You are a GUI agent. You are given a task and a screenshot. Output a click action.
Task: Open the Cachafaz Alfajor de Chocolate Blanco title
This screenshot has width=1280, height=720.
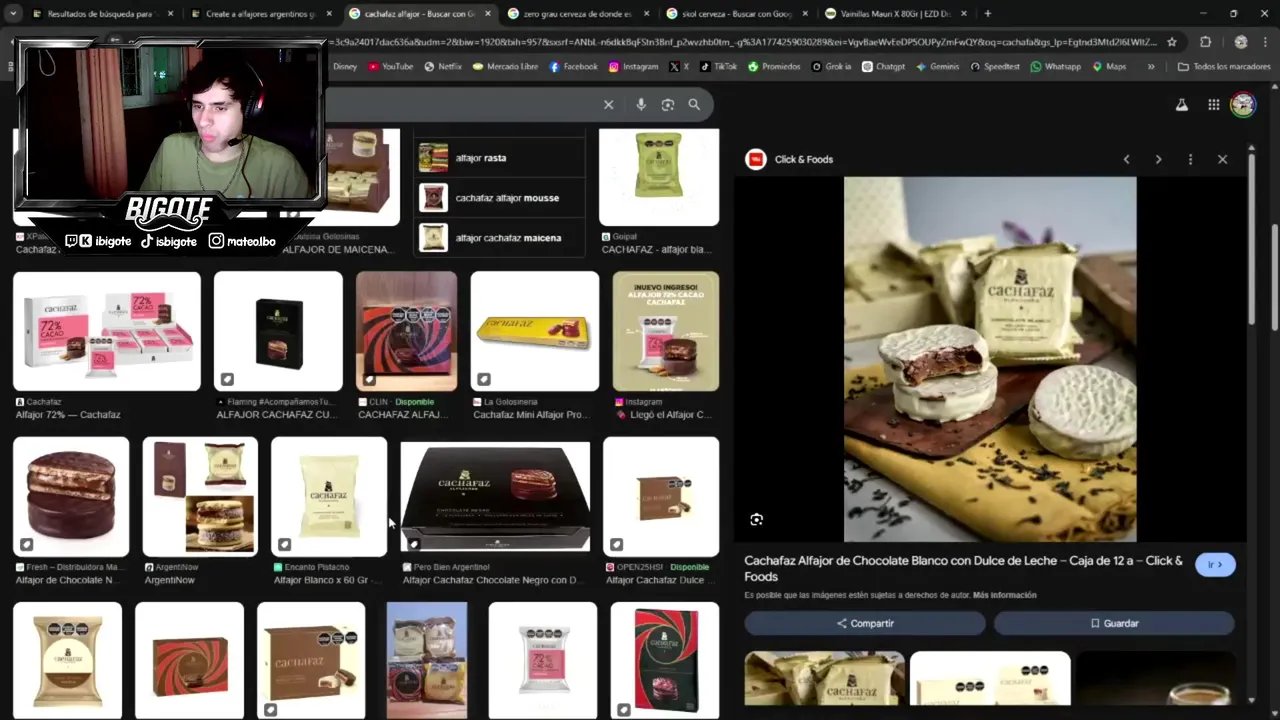coord(963,568)
